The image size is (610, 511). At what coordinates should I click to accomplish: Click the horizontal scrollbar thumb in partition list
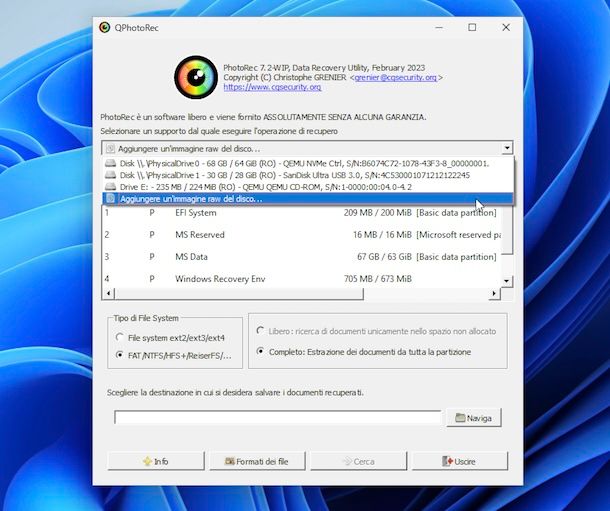239,294
